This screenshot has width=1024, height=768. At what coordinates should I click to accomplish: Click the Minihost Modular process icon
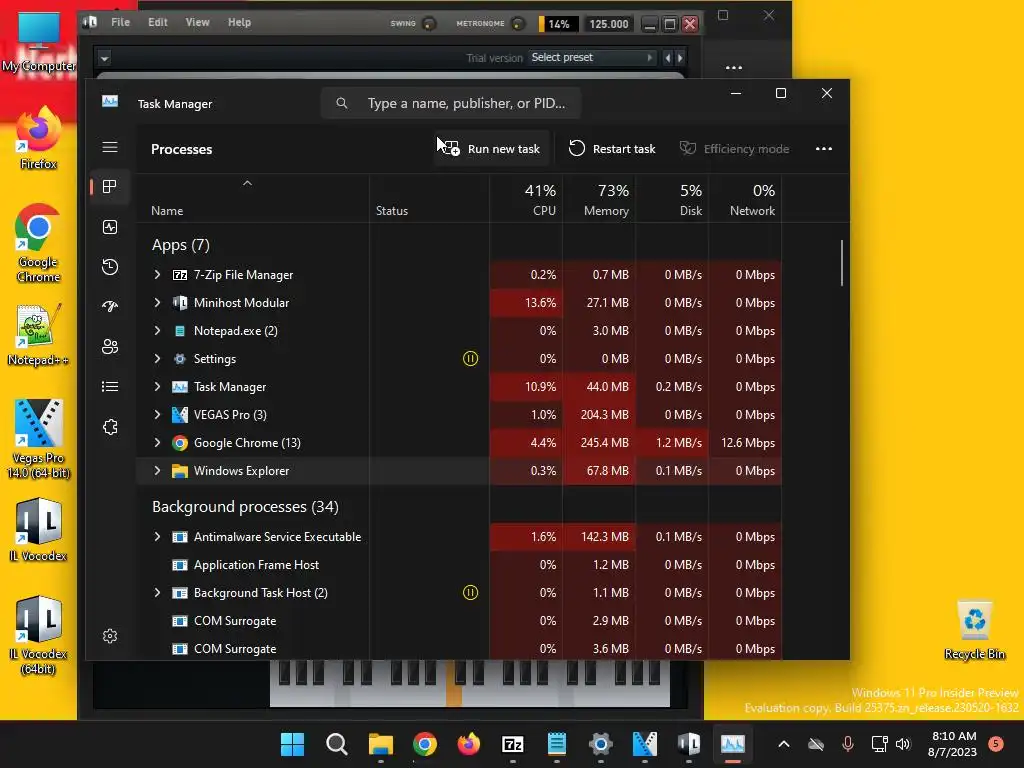180,302
